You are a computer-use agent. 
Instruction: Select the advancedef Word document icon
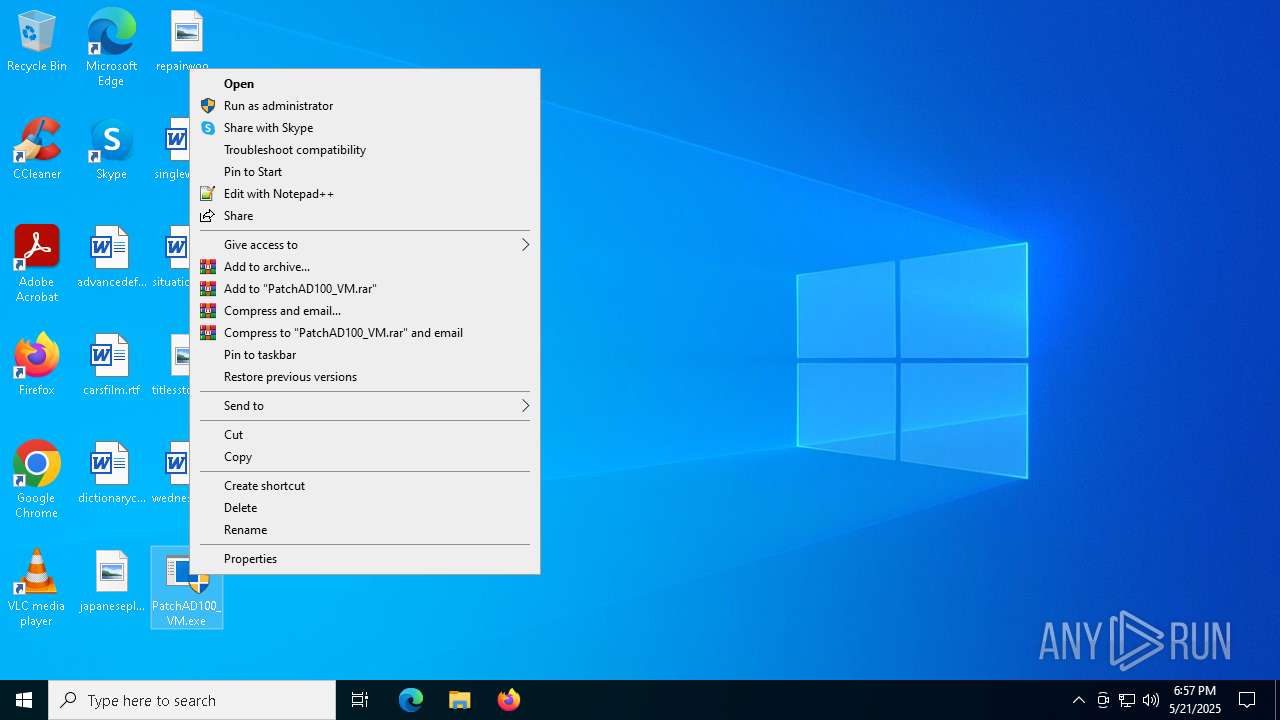(111, 257)
